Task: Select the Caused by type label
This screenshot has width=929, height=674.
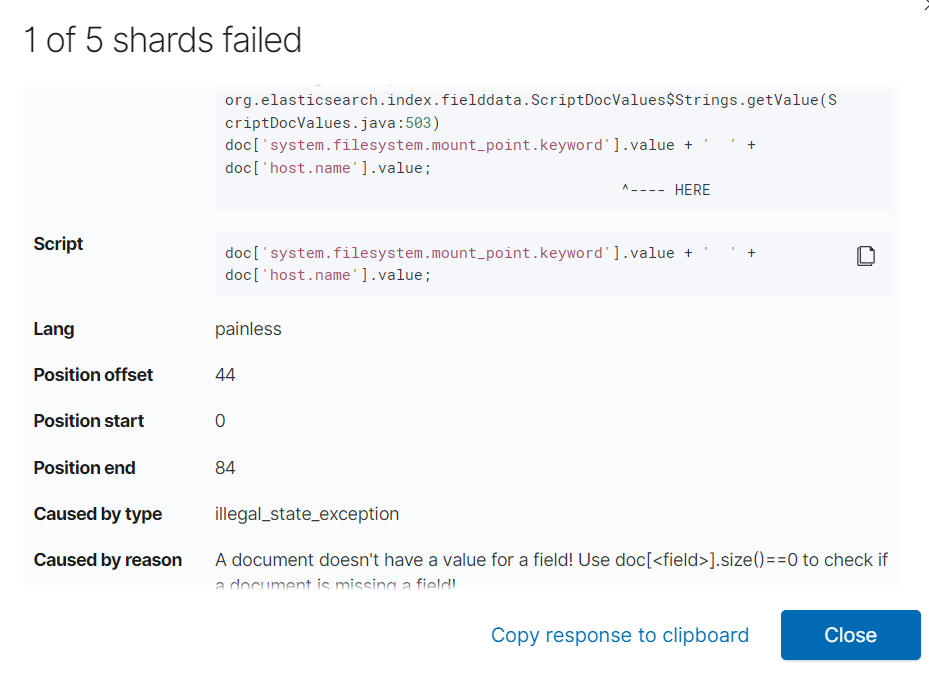Action: (97, 514)
